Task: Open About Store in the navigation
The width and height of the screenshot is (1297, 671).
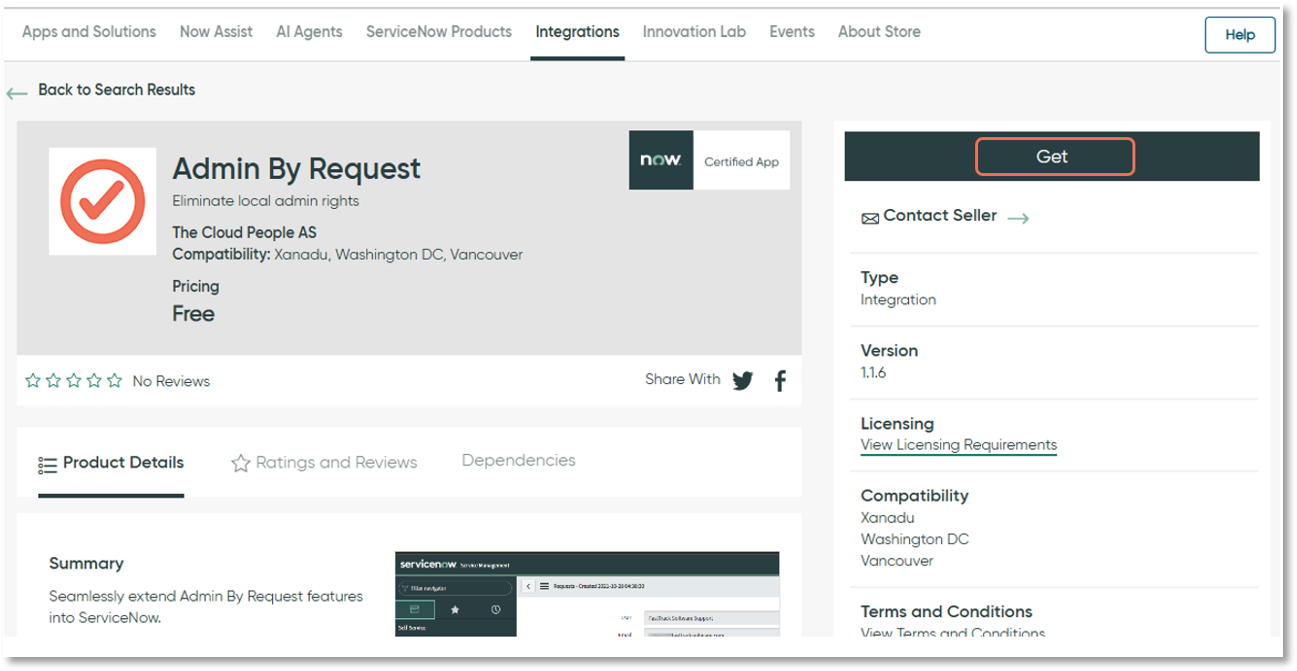Action: pyautogui.click(x=879, y=32)
